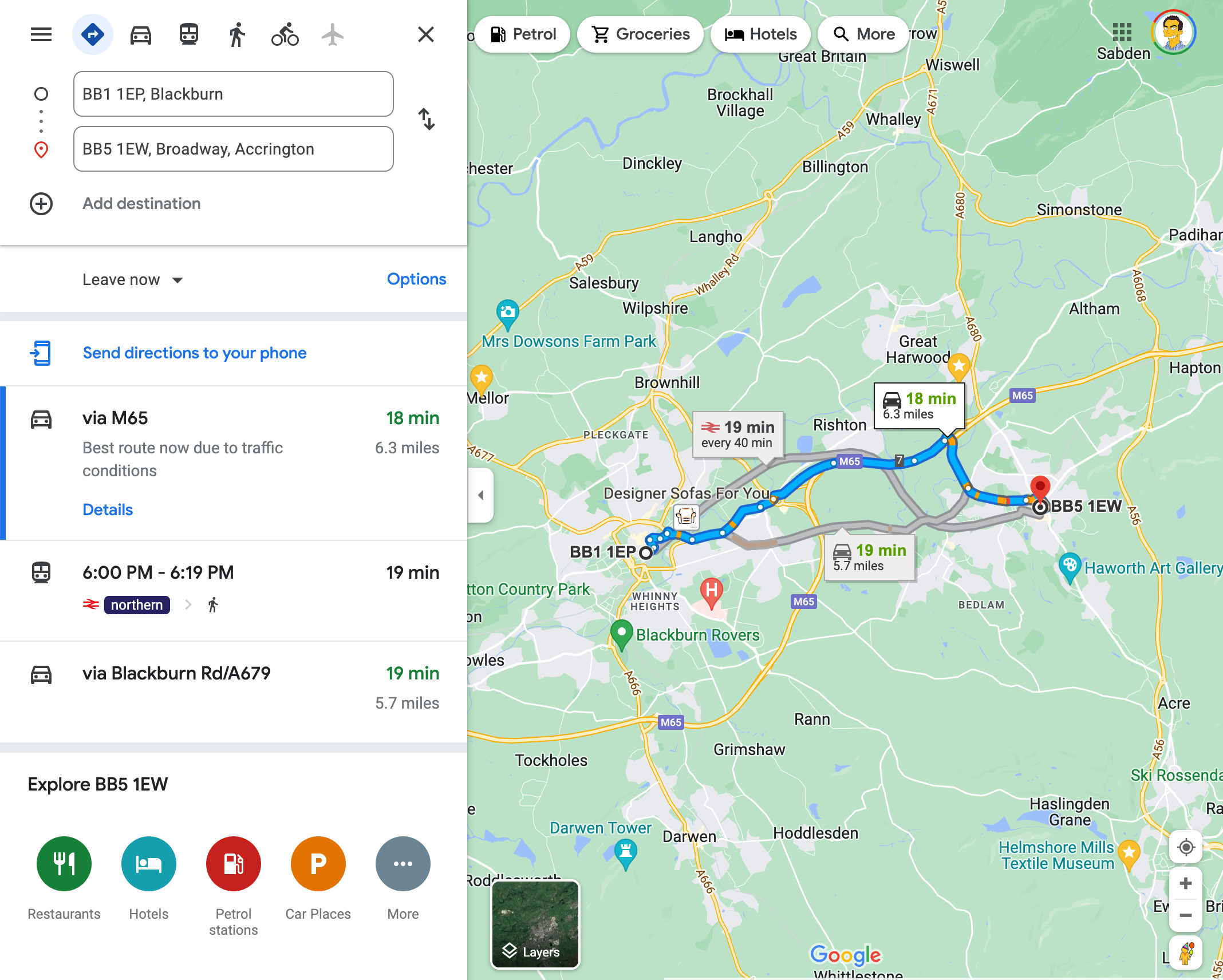1223x980 pixels.
Task: Choose the walking travel mode
Action: [236, 35]
